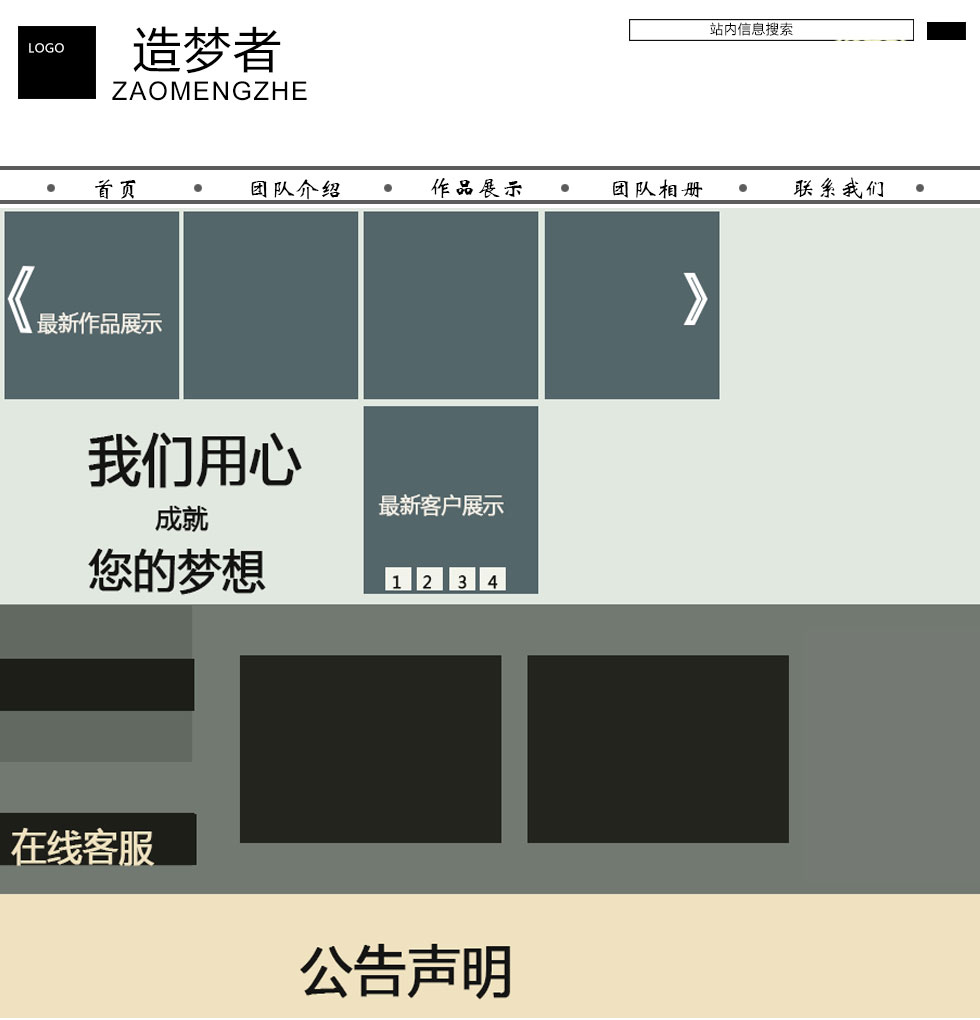Click the 公告声明 heading
Viewport: 980px width, 1020px height.
tap(406, 972)
